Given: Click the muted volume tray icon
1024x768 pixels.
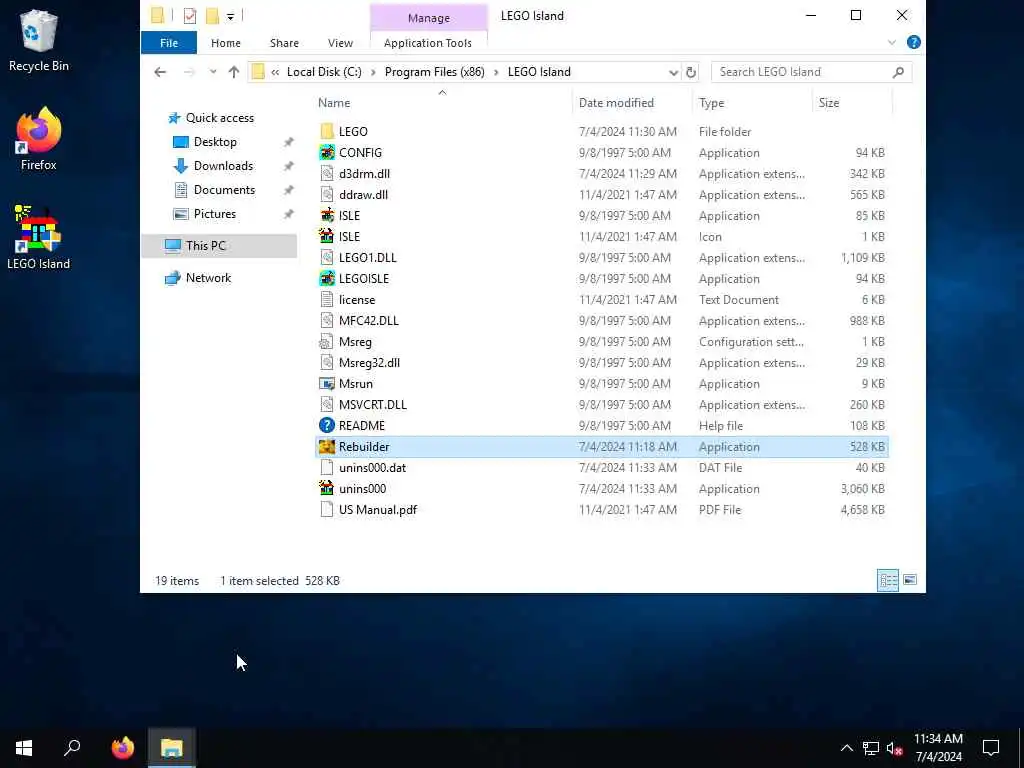Looking at the screenshot, I should (x=894, y=748).
